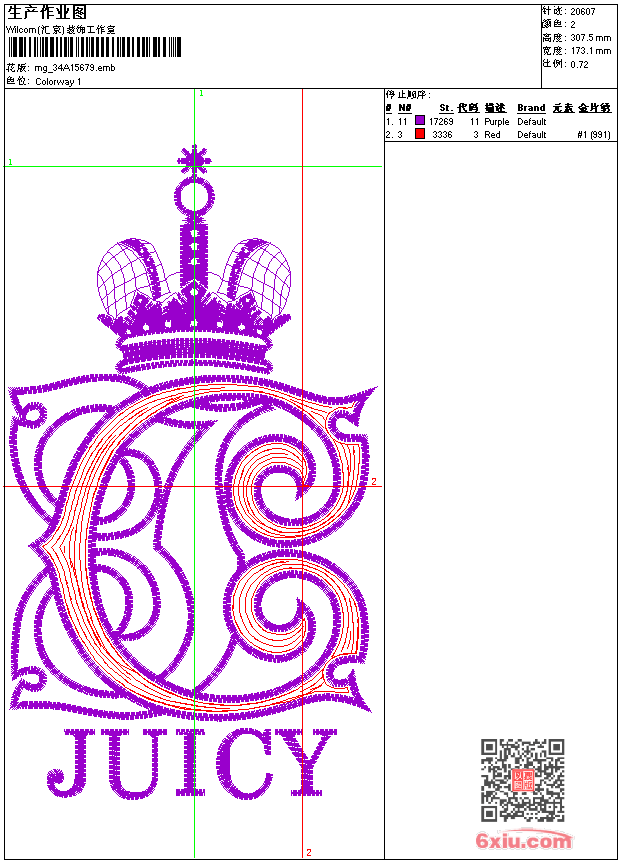The image size is (620, 860).
Task: Click the 代码 column header
Action: [x=468, y=108]
